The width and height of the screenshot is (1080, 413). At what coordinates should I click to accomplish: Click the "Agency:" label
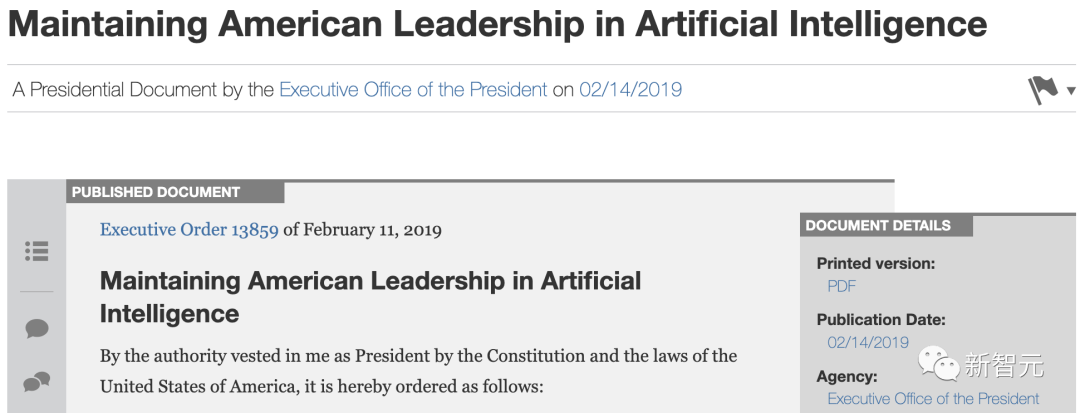click(847, 377)
